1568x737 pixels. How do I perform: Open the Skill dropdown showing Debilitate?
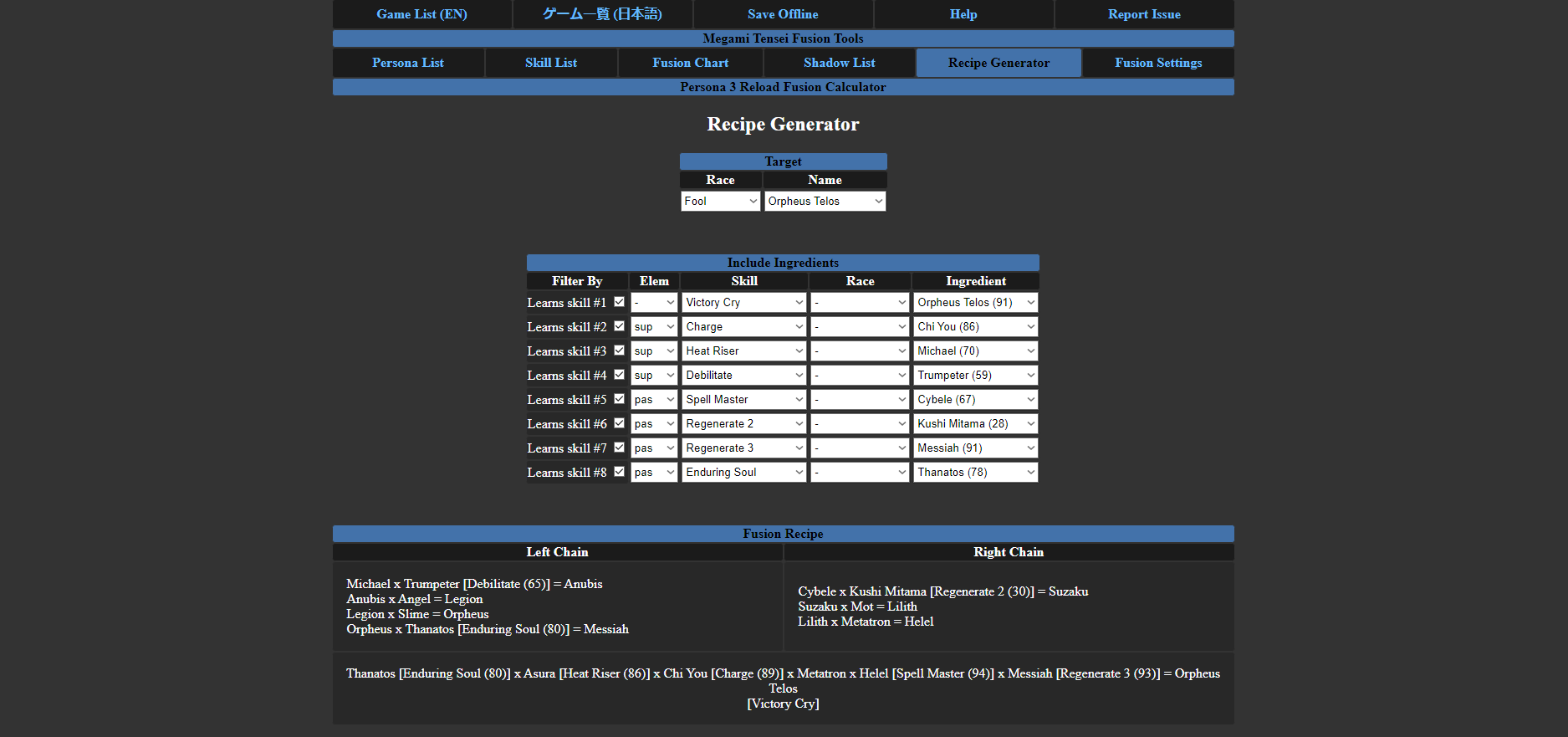[744, 376]
